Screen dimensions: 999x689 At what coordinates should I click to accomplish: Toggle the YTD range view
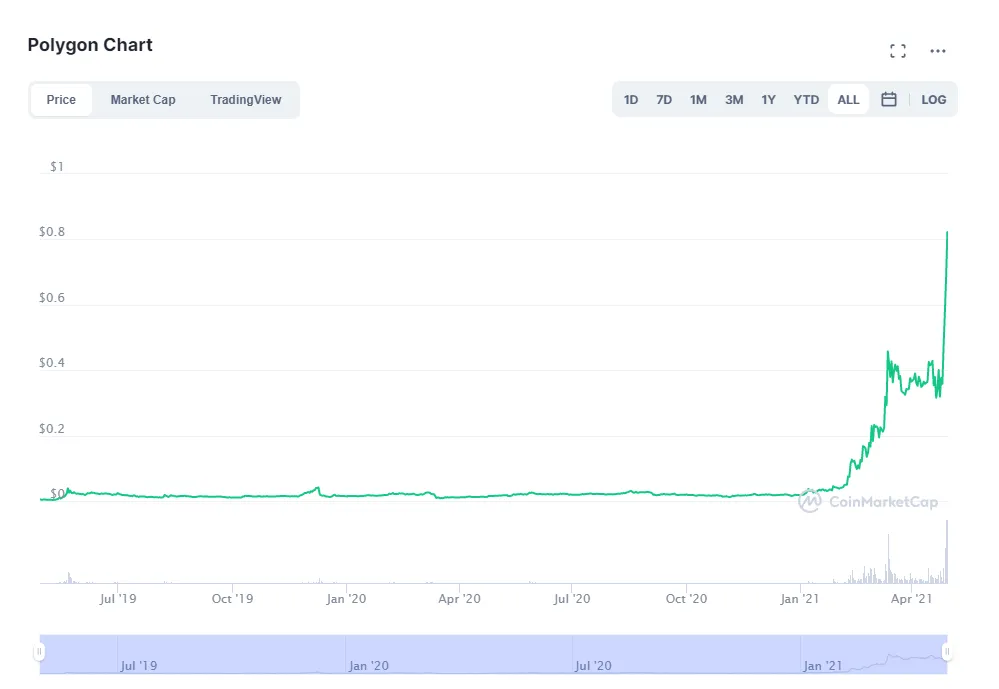(x=805, y=99)
